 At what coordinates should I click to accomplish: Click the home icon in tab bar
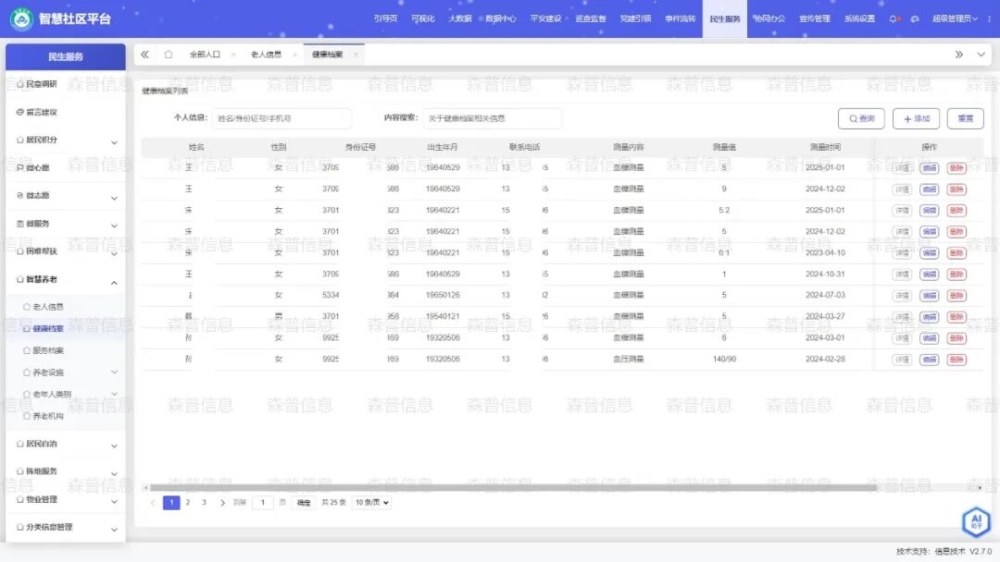pos(168,55)
